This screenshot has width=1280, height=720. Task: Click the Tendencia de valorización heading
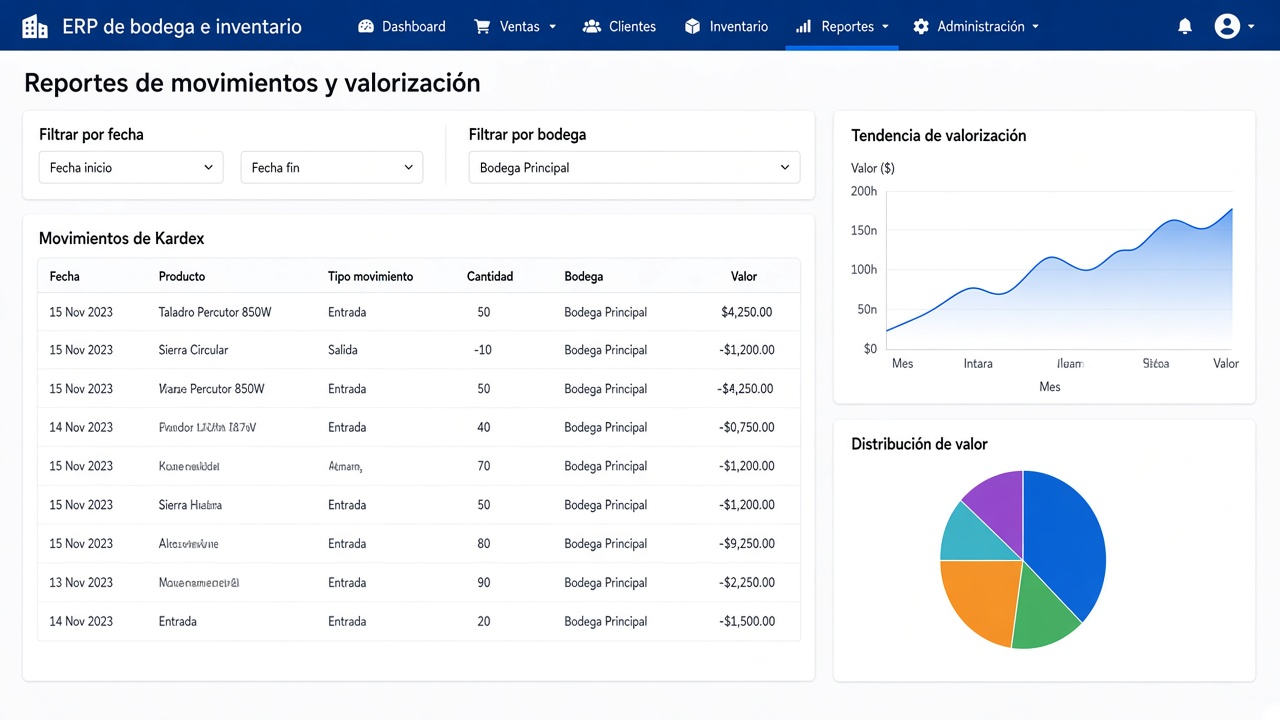pyautogui.click(x=939, y=135)
